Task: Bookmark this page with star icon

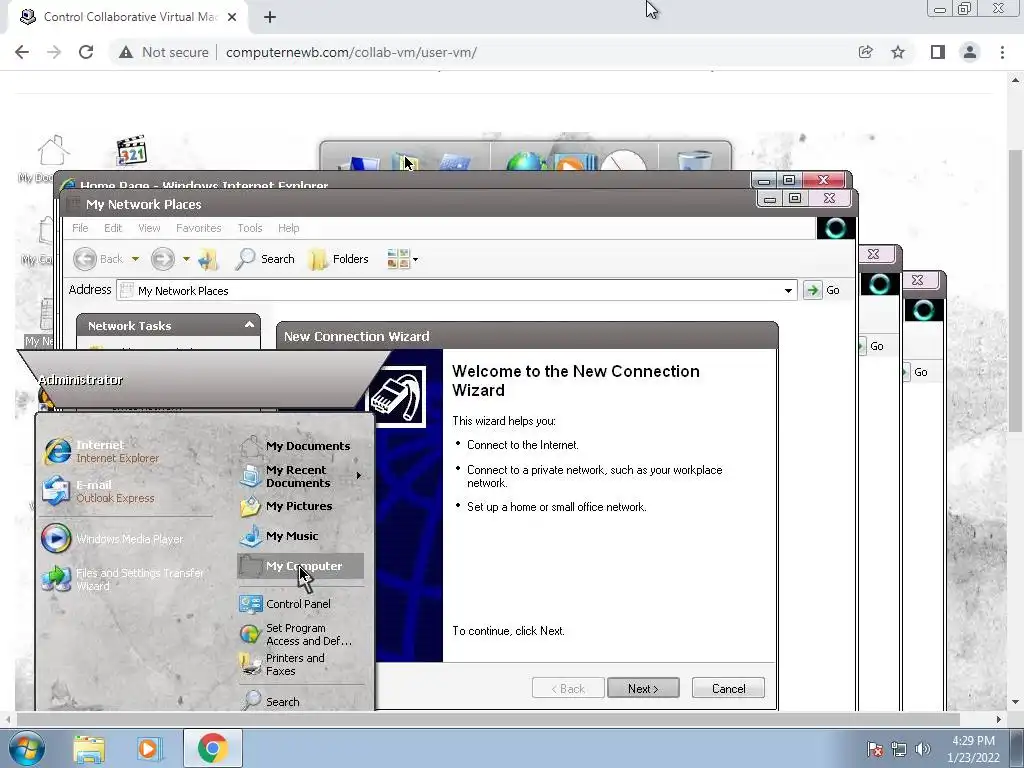Action: (898, 52)
